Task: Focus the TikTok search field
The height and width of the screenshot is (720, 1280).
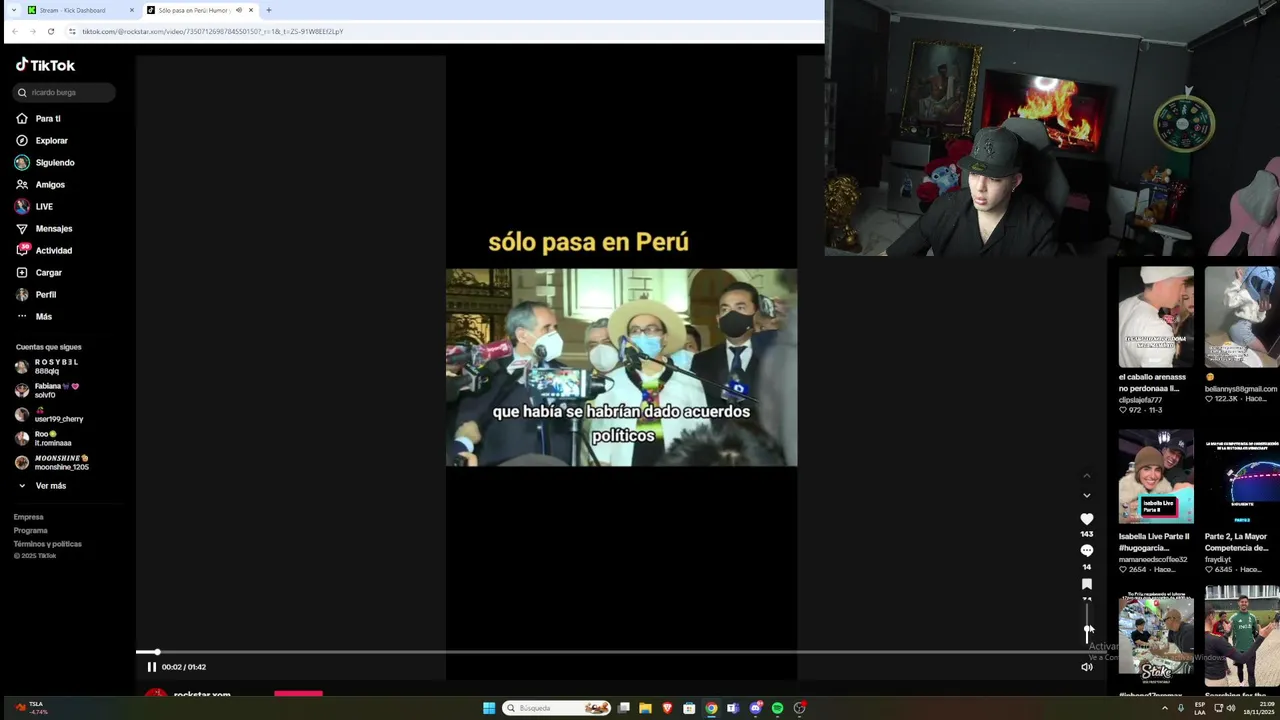Action: click(x=65, y=92)
